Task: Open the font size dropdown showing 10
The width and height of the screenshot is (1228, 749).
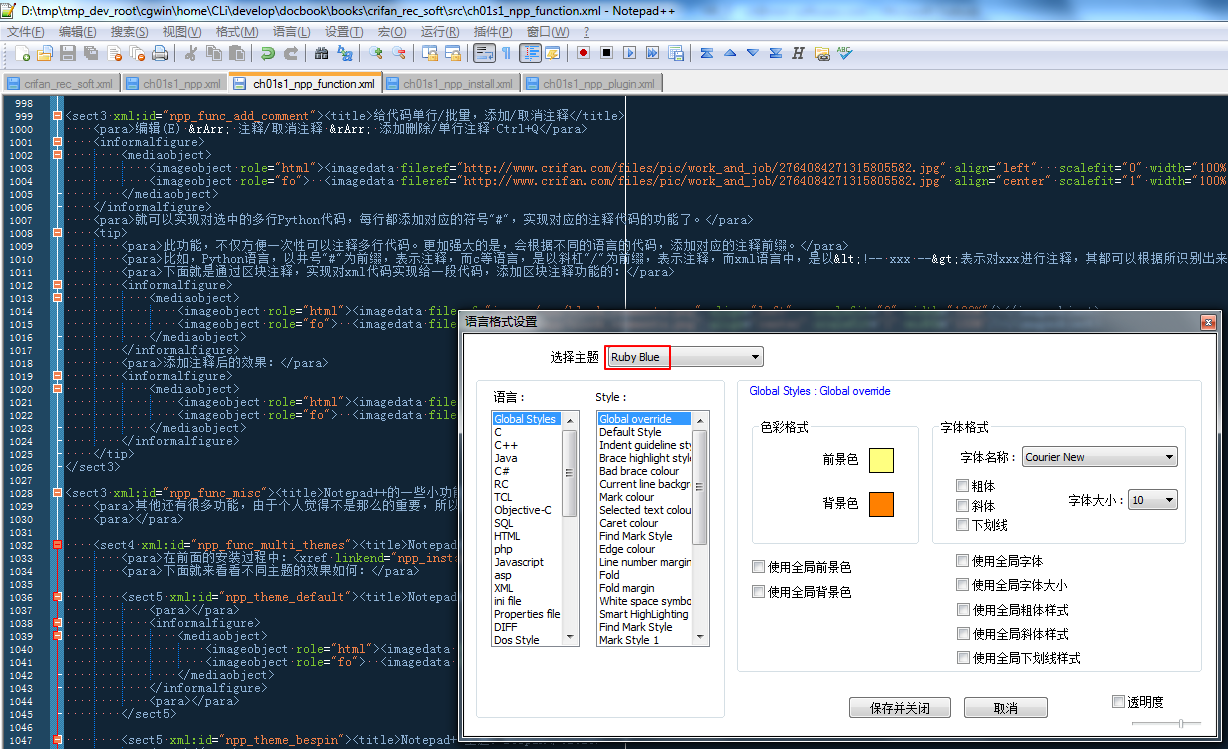Action: [x=1153, y=500]
